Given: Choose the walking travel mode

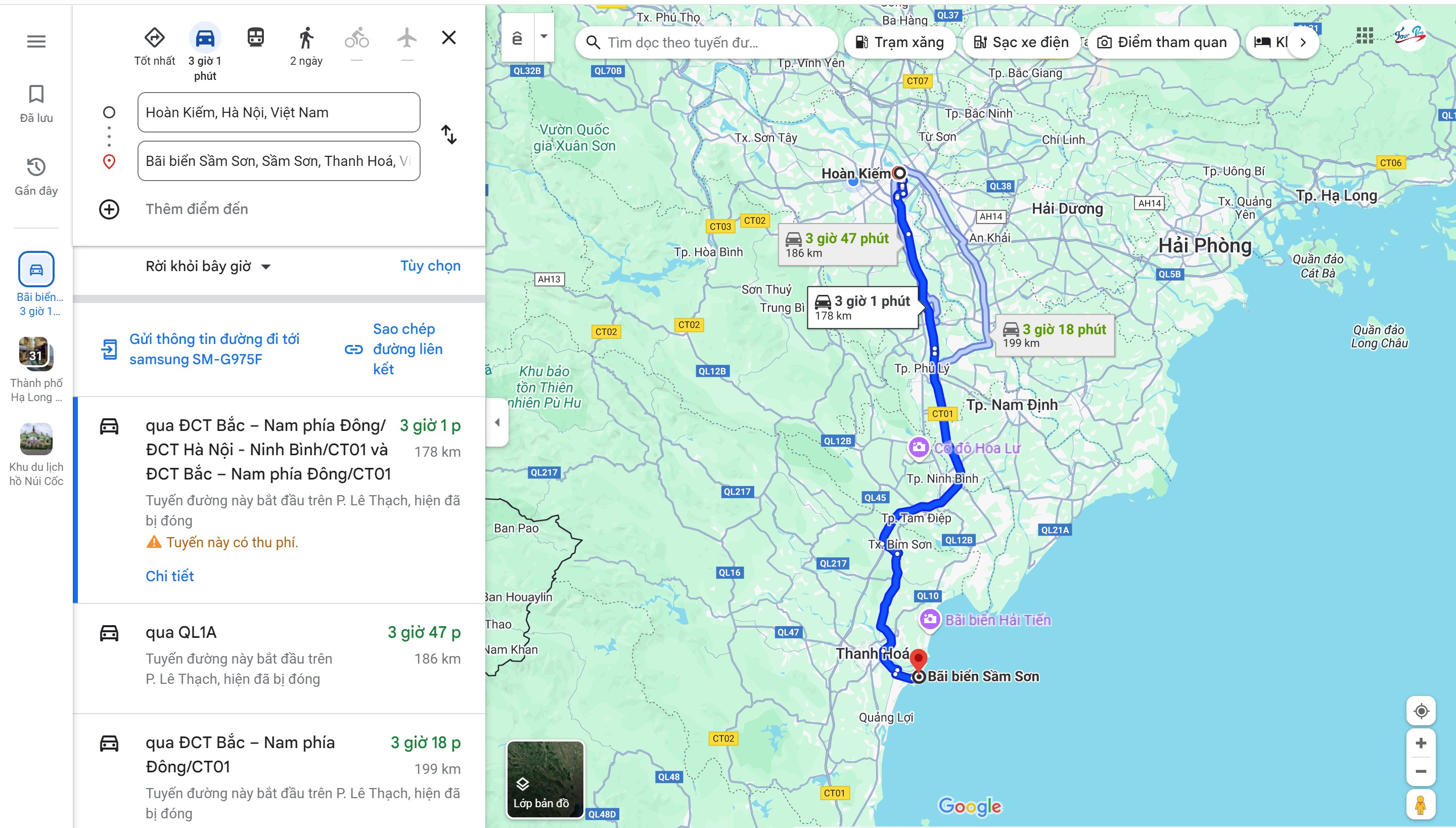Looking at the screenshot, I should click(306, 37).
